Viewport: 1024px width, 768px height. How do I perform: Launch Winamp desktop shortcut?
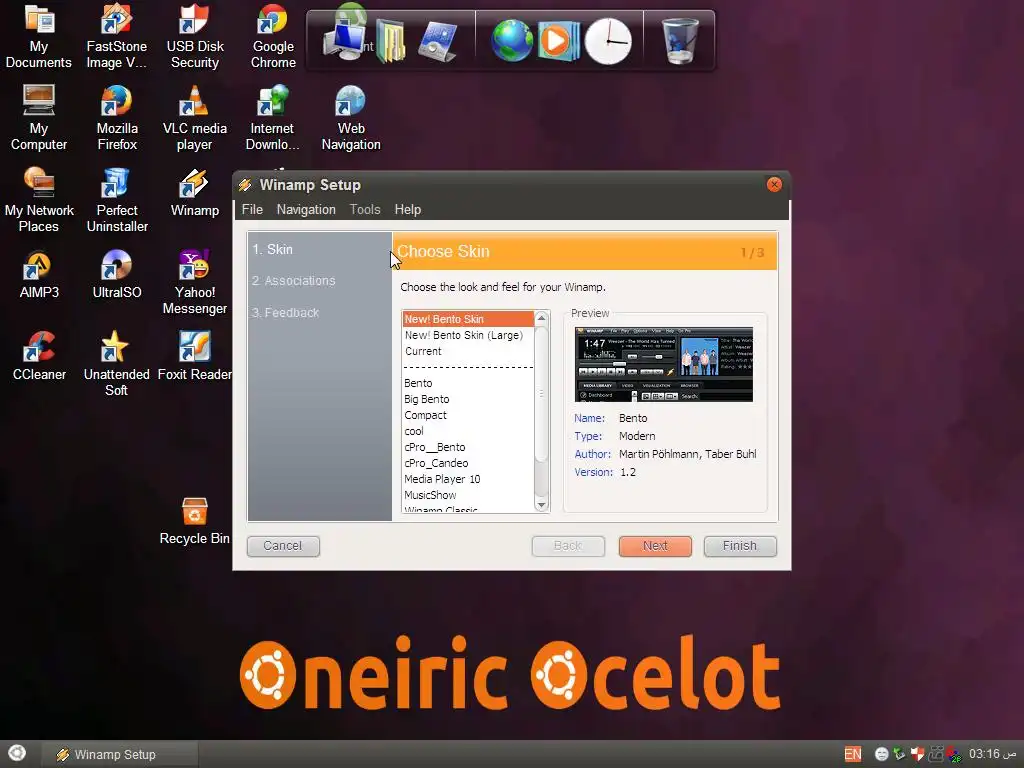195,193
